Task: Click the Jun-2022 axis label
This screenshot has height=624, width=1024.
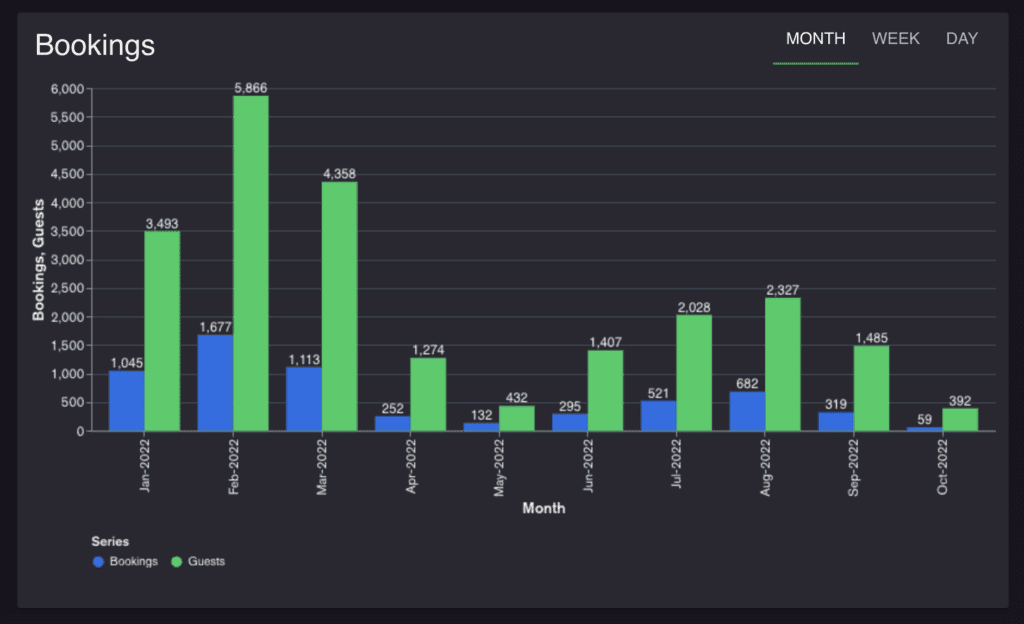Action: click(x=588, y=465)
